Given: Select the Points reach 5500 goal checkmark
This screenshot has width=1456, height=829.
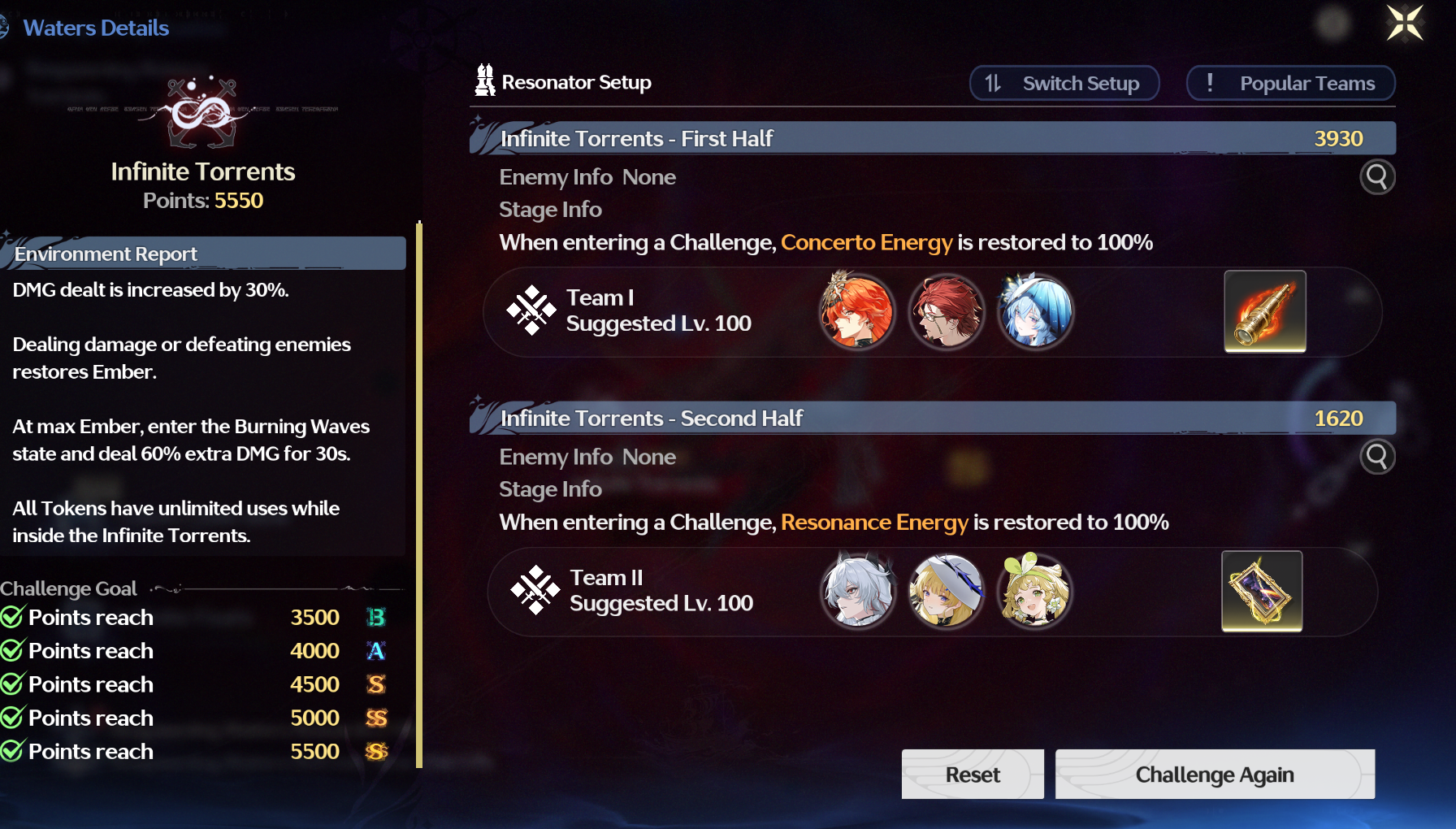Looking at the screenshot, I should [x=11, y=752].
